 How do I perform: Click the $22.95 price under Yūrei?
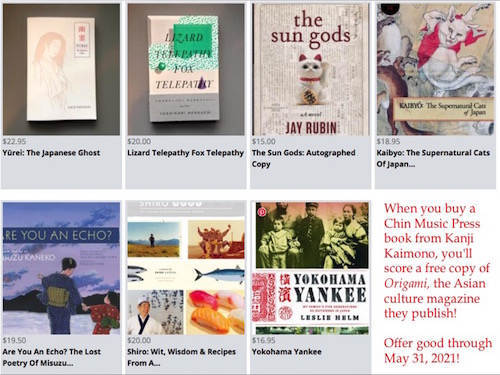coord(14,141)
